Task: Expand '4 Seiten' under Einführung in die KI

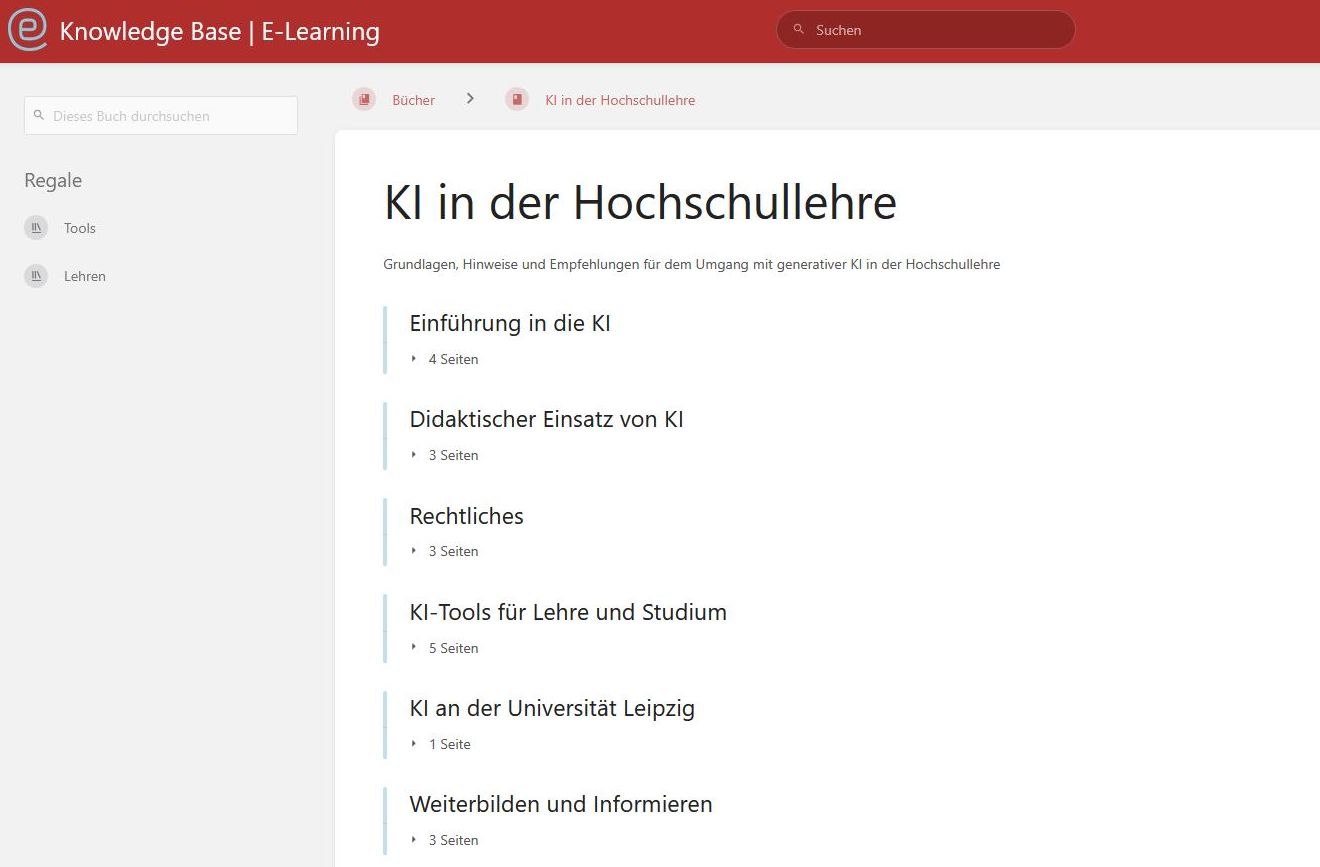Action: pyautogui.click(x=445, y=359)
